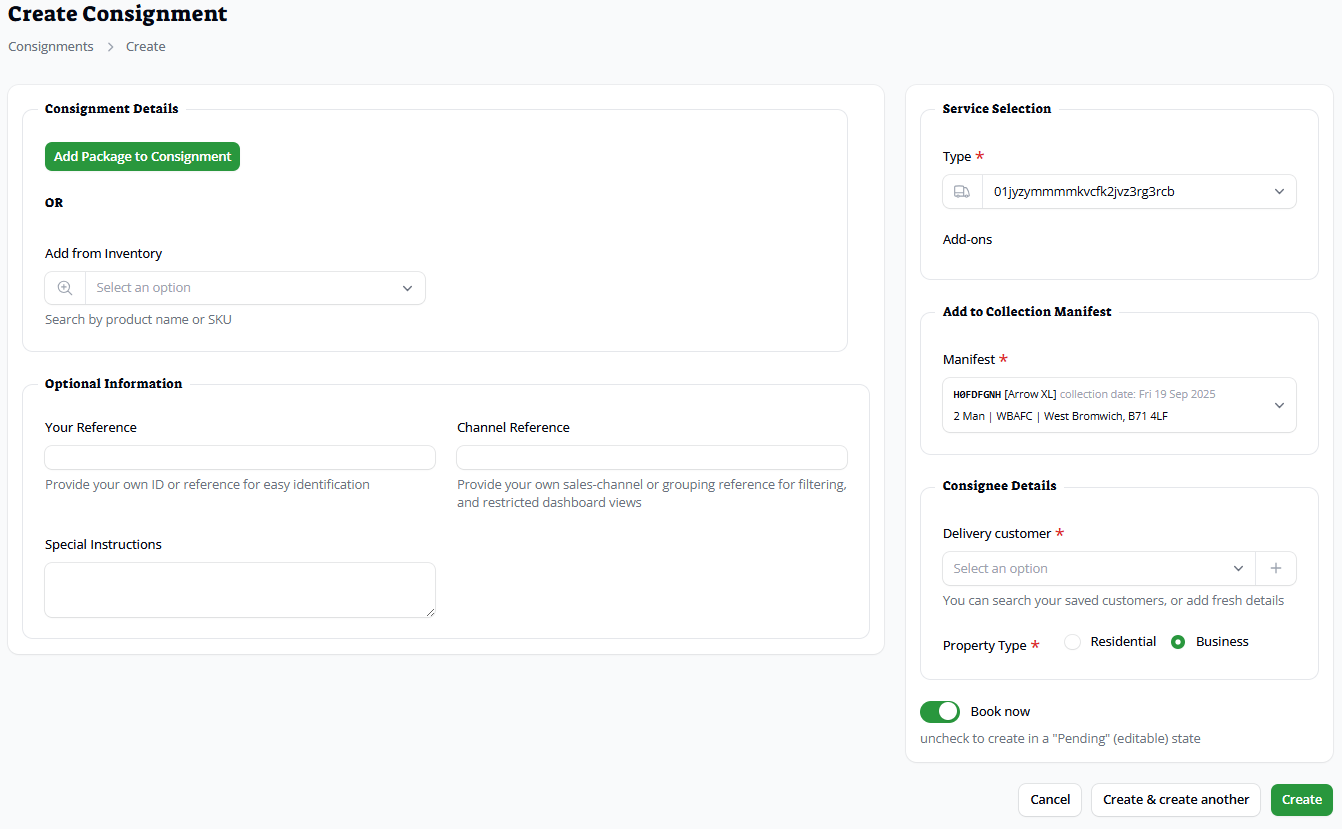This screenshot has width=1342, height=829.
Task: Go to Consignments breadcrumb
Action: click(51, 47)
